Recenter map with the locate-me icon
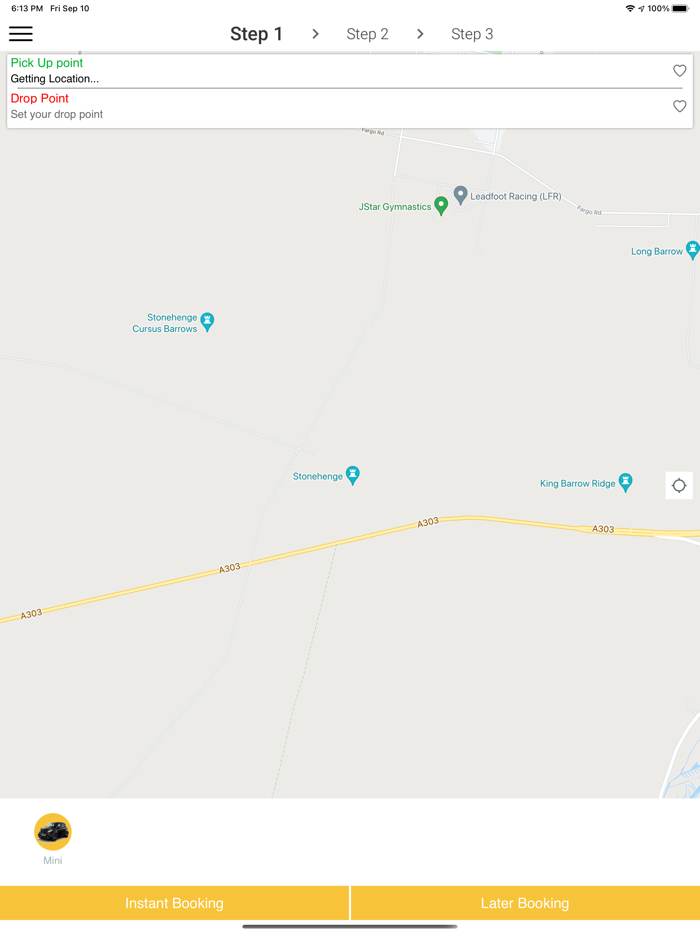Screen dimensions: 700x934 (679, 485)
